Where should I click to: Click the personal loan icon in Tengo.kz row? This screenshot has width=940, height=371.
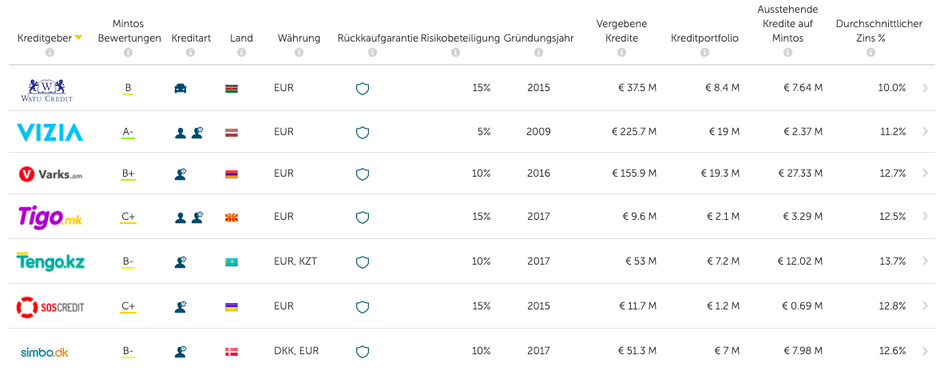[x=180, y=262]
